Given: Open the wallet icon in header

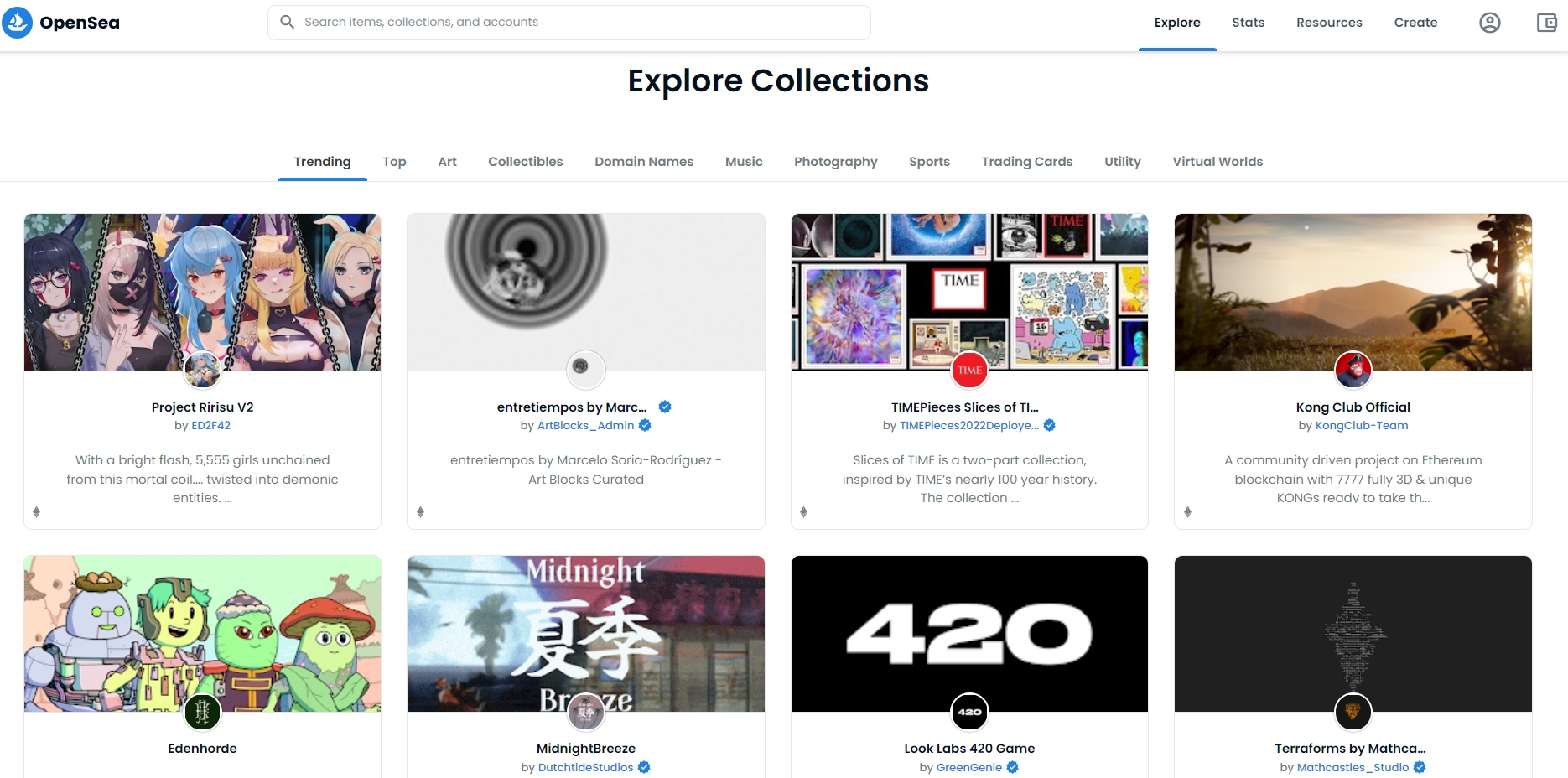Looking at the screenshot, I should click(x=1546, y=23).
